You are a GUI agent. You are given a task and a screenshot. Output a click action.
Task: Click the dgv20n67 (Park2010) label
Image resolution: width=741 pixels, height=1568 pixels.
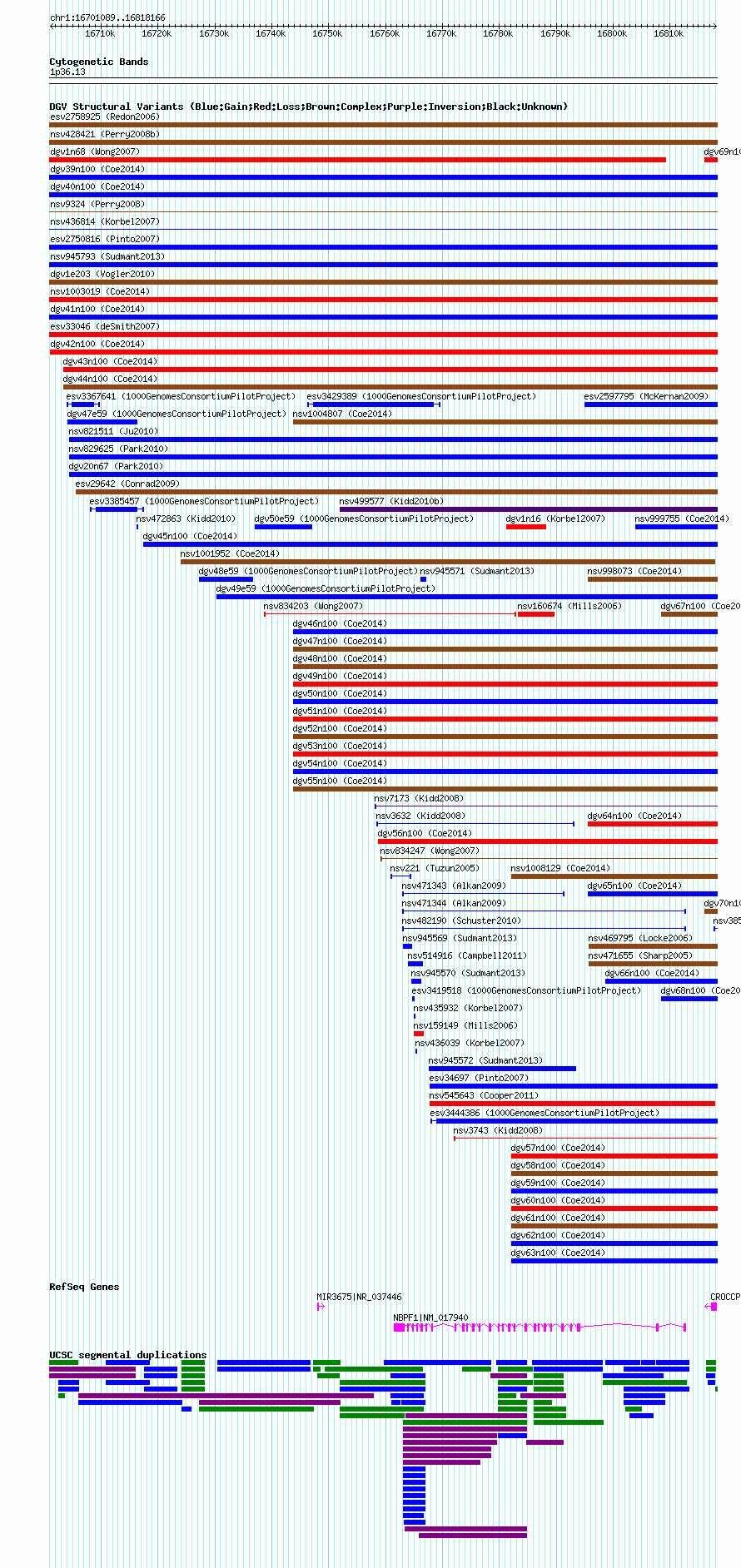click(116, 466)
